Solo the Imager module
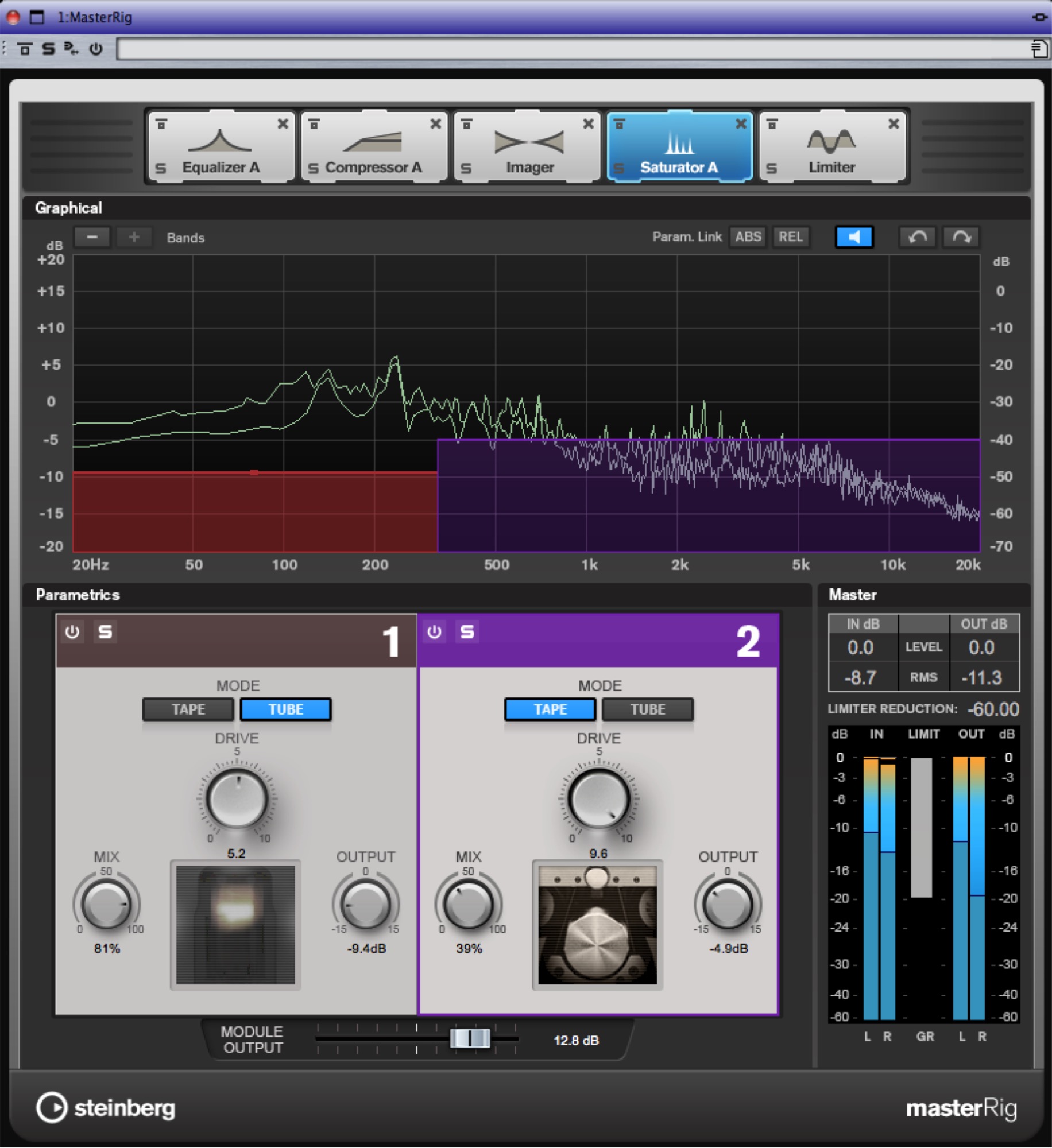Screen dimensions: 1052x1148 tap(466, 168)
